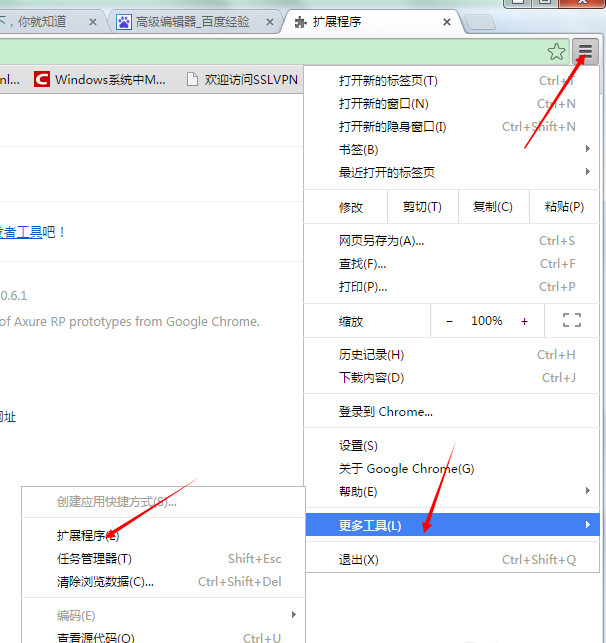
Task: Click the Baidu paw favicon on the tab
Action: pos(123,22)
